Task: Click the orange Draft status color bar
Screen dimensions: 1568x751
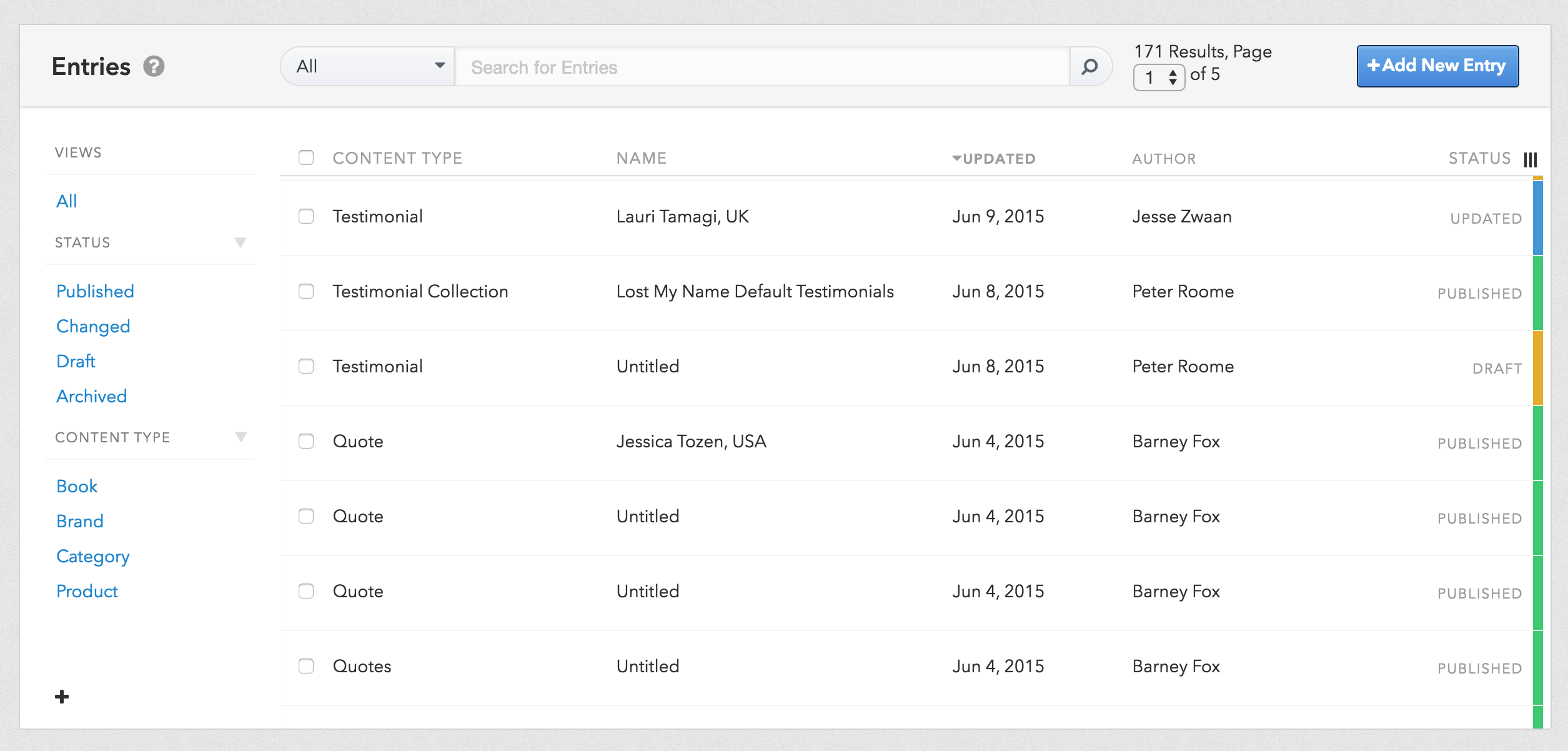Action: pyautogui.click(x=1537, y=367)
